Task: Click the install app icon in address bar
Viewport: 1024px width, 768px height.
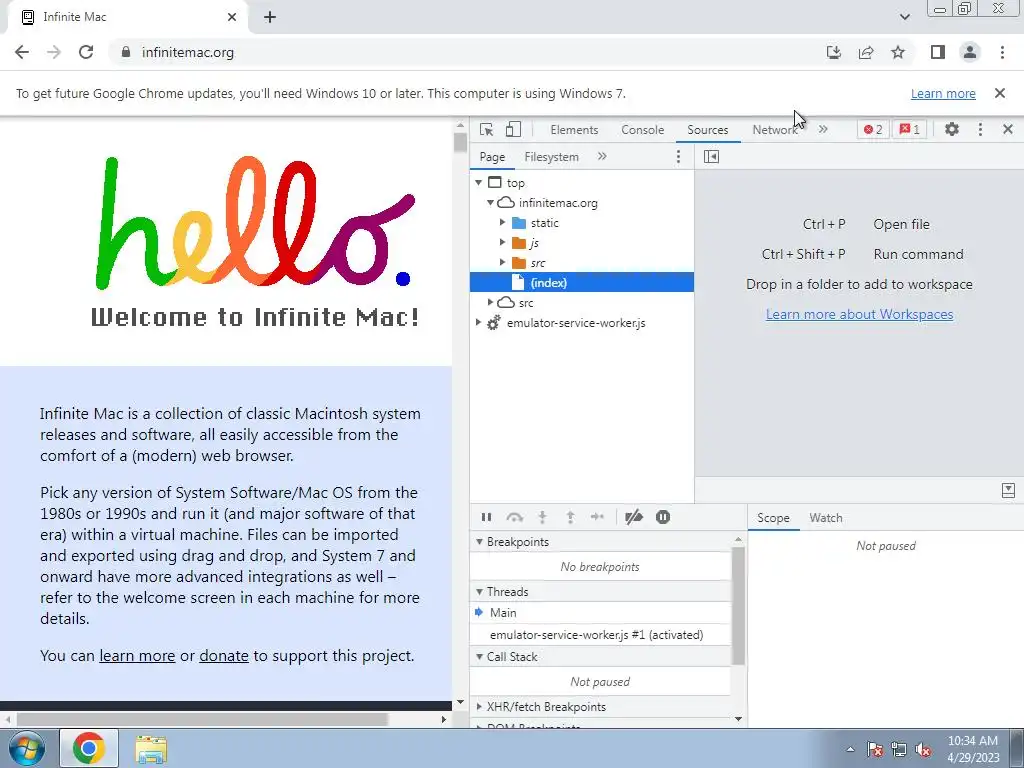Action: (834, 52)
